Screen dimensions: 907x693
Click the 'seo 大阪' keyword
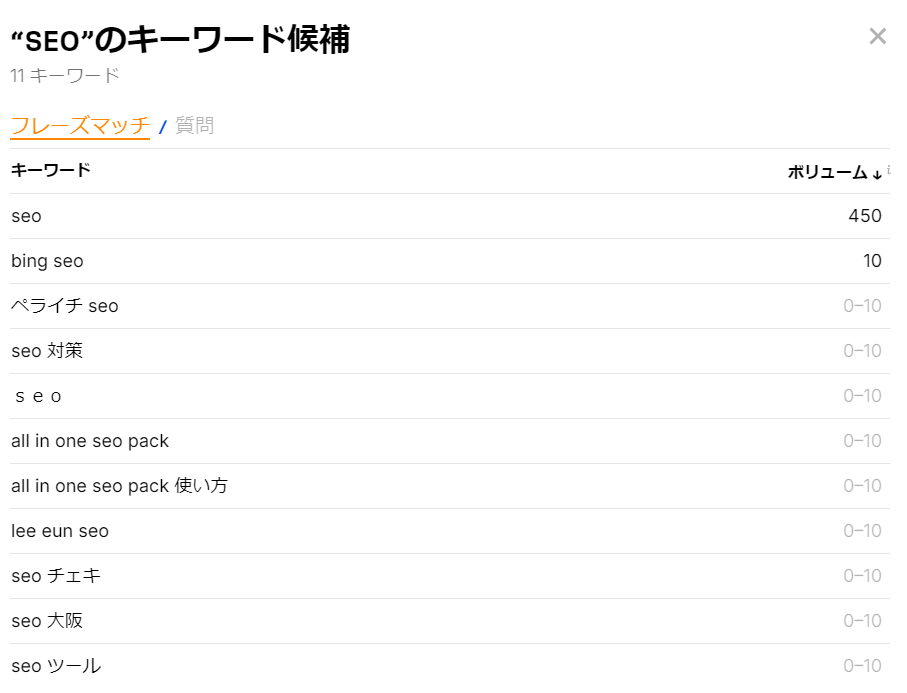click(x=47, y=621)
